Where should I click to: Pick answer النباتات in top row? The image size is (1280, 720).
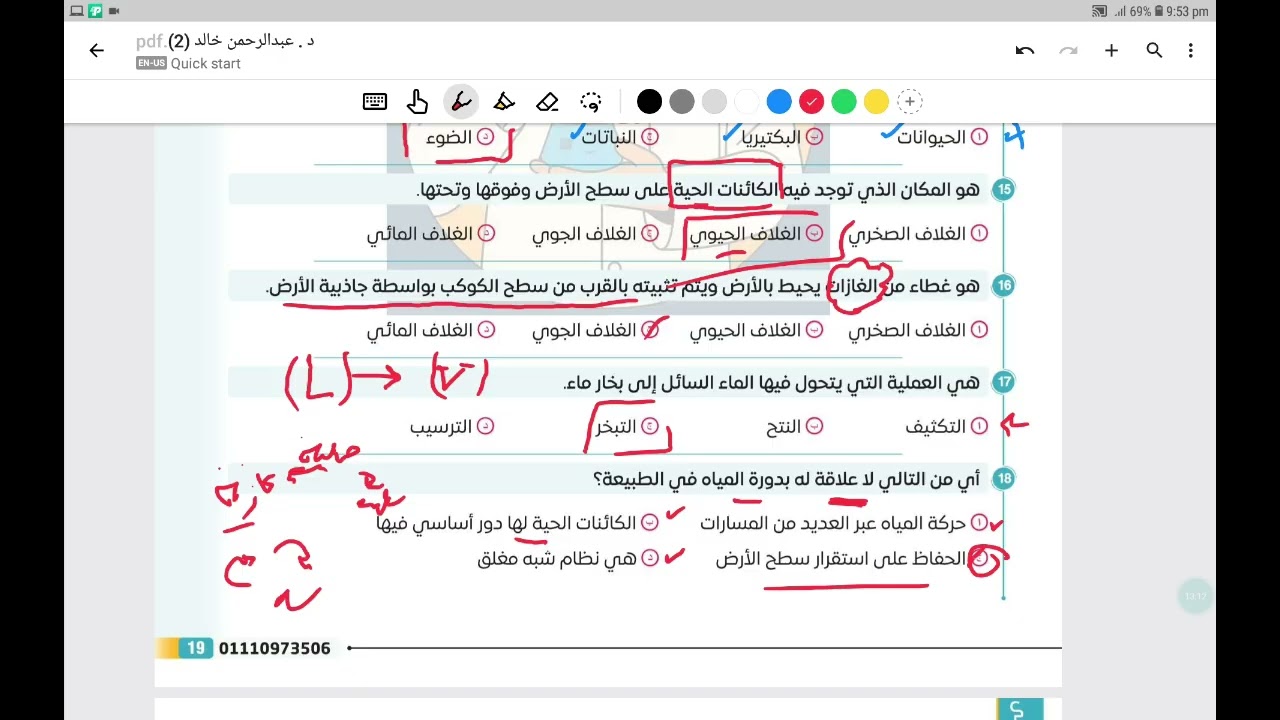point(621,137)
